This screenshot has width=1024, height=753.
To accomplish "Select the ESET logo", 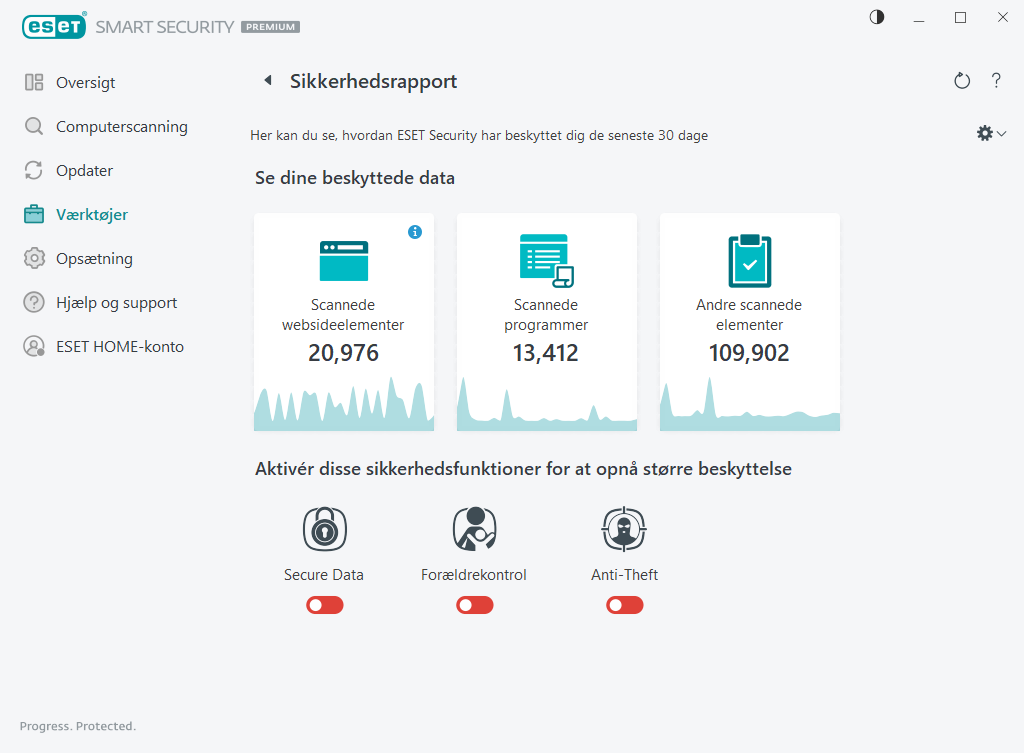I will [54, 26].
